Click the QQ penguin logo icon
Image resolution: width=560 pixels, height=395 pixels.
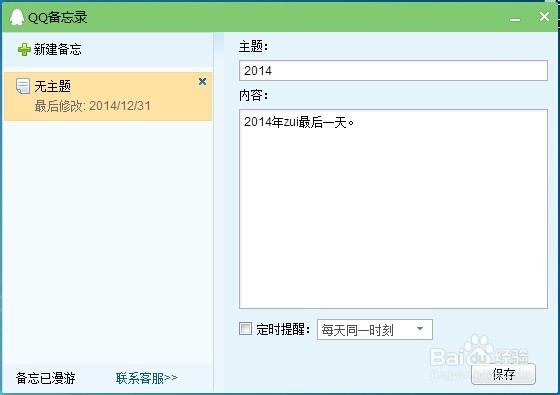pos(16,17)
